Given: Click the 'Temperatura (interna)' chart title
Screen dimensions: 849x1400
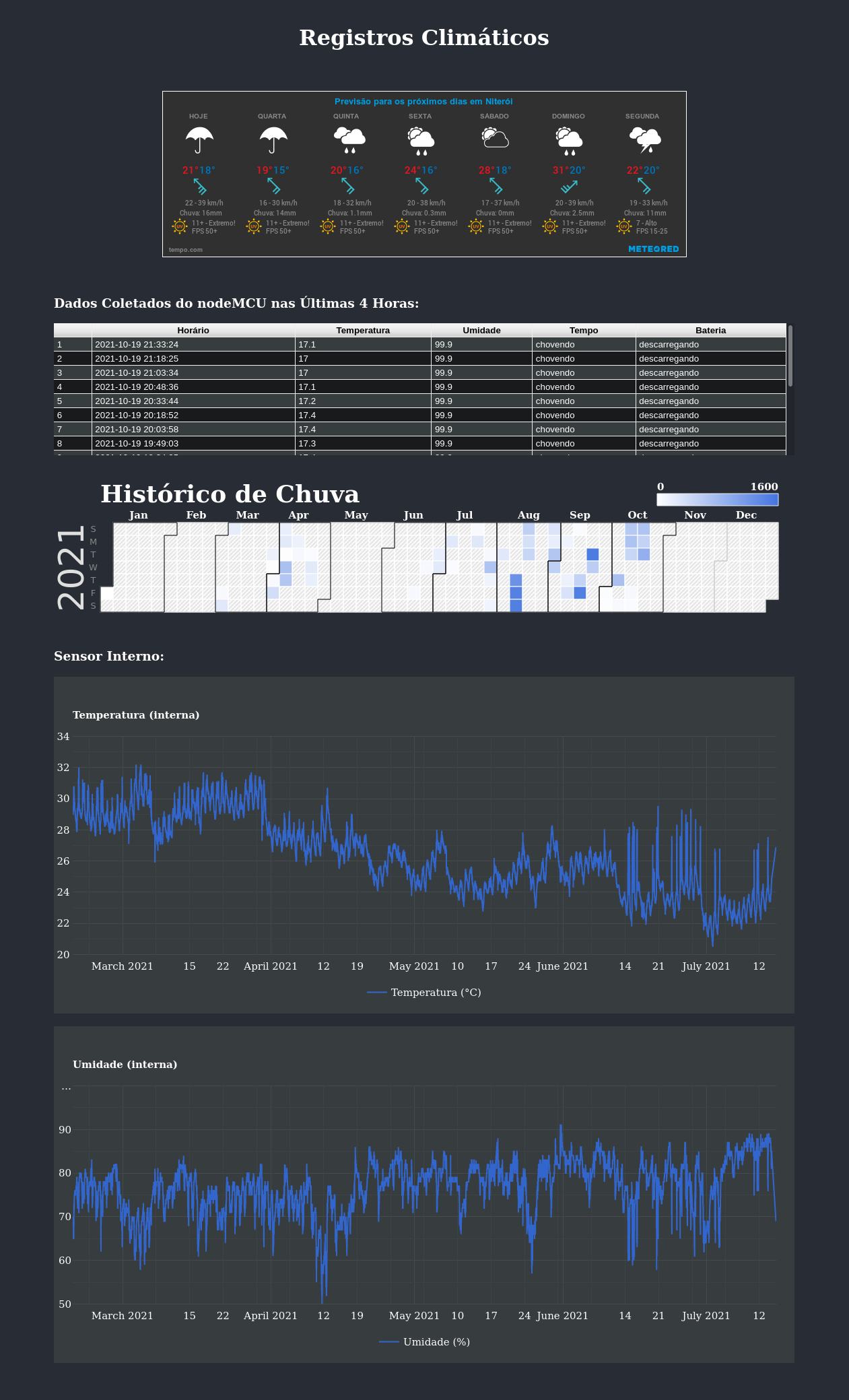Looking at the screenshot, I should 136,715.
